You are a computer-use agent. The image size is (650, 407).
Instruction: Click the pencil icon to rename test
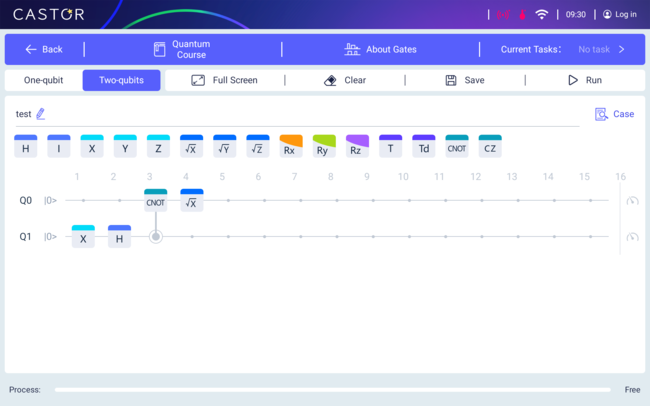pyautogui.click(x=41, y=114)
